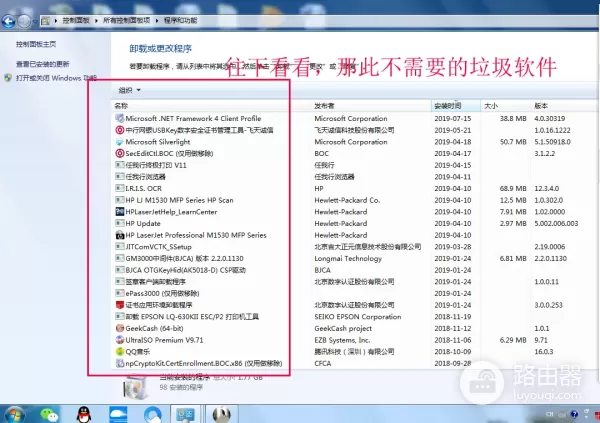The height and width of the screenshot is (423, 600).
Task: Open 打开或关闭 Windows 功能 link
Action: (56, 78)
